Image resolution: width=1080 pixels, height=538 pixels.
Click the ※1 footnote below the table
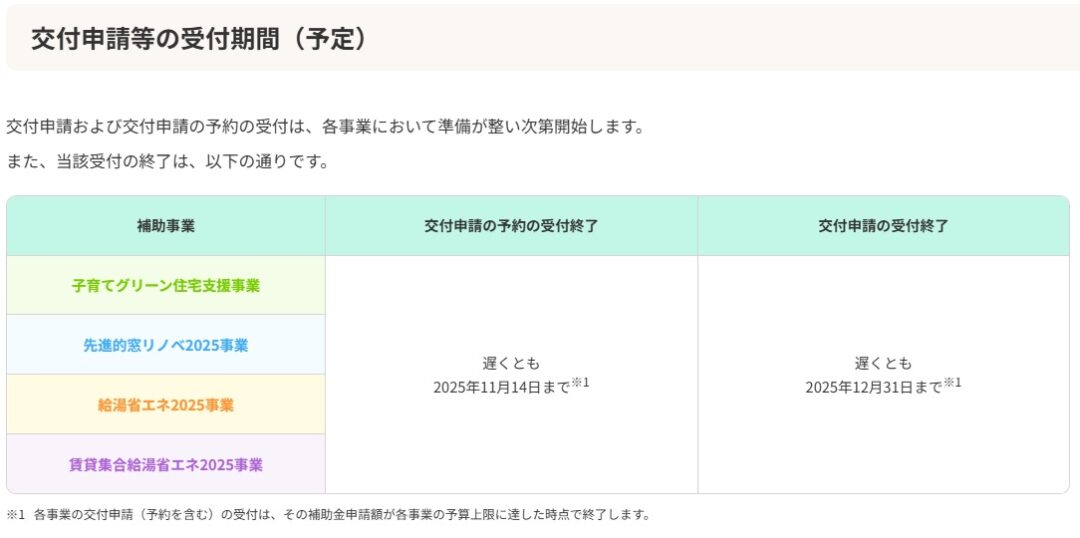tap(328, 515)
